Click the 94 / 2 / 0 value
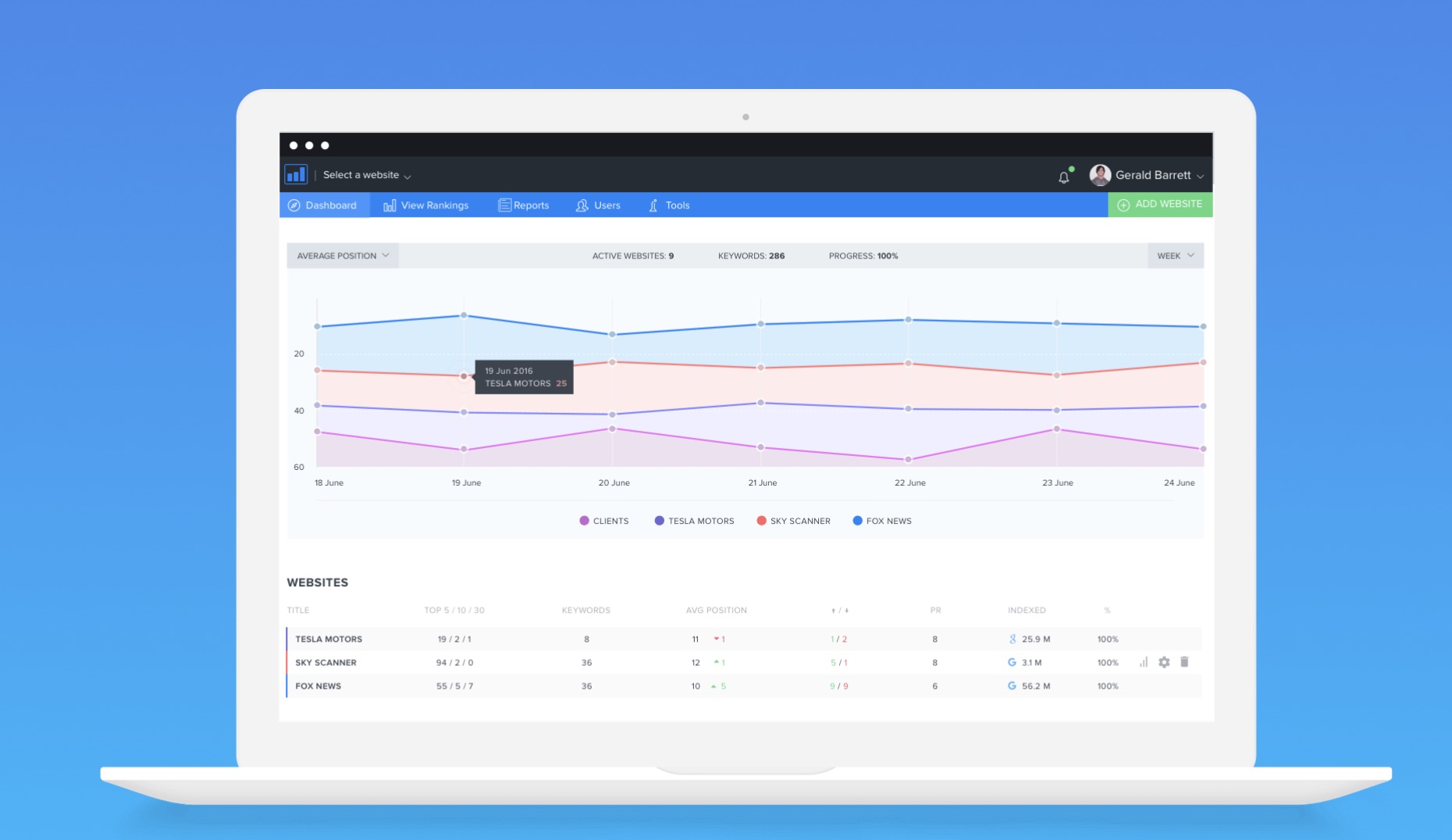This screenshot has width=1452, height=840. (454, 663)
